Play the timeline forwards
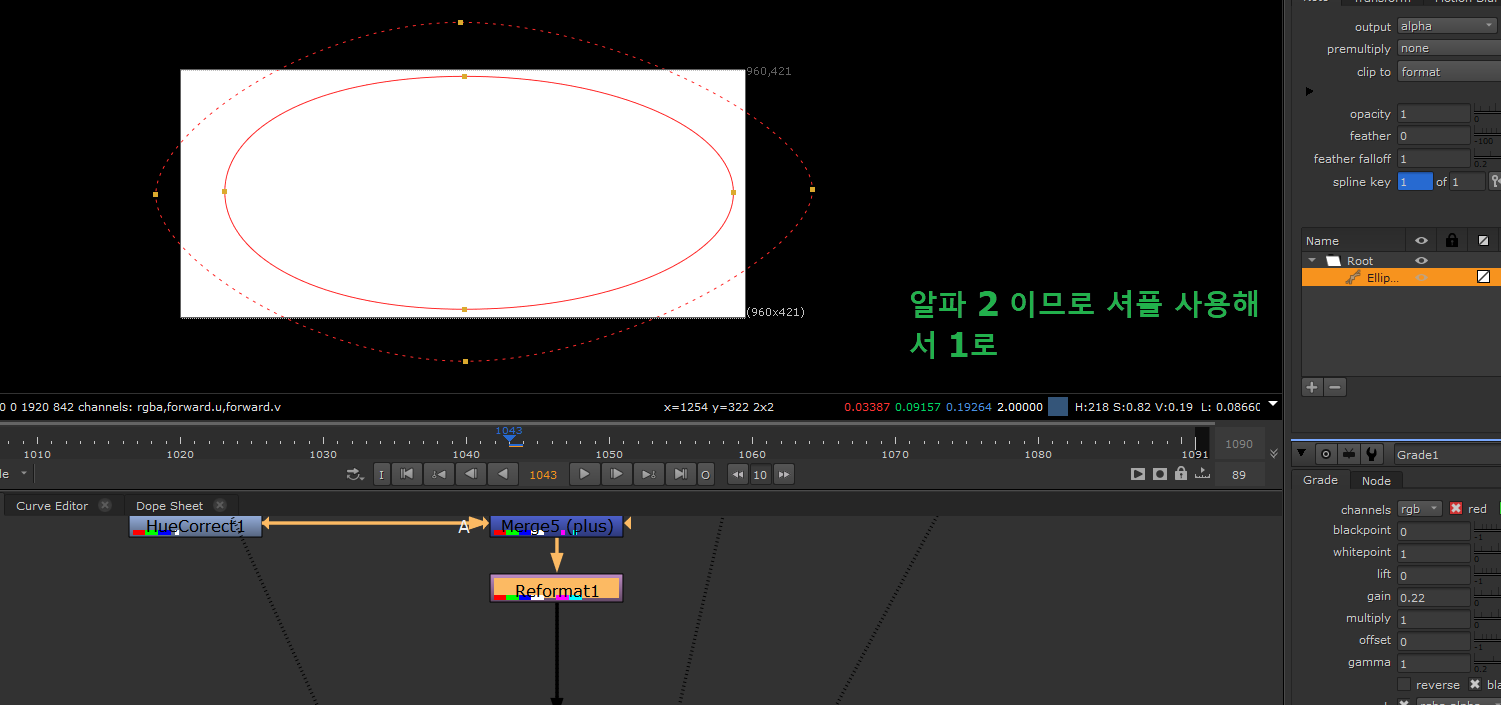The height and width of the screenshot is (705, 1501). 585,474
